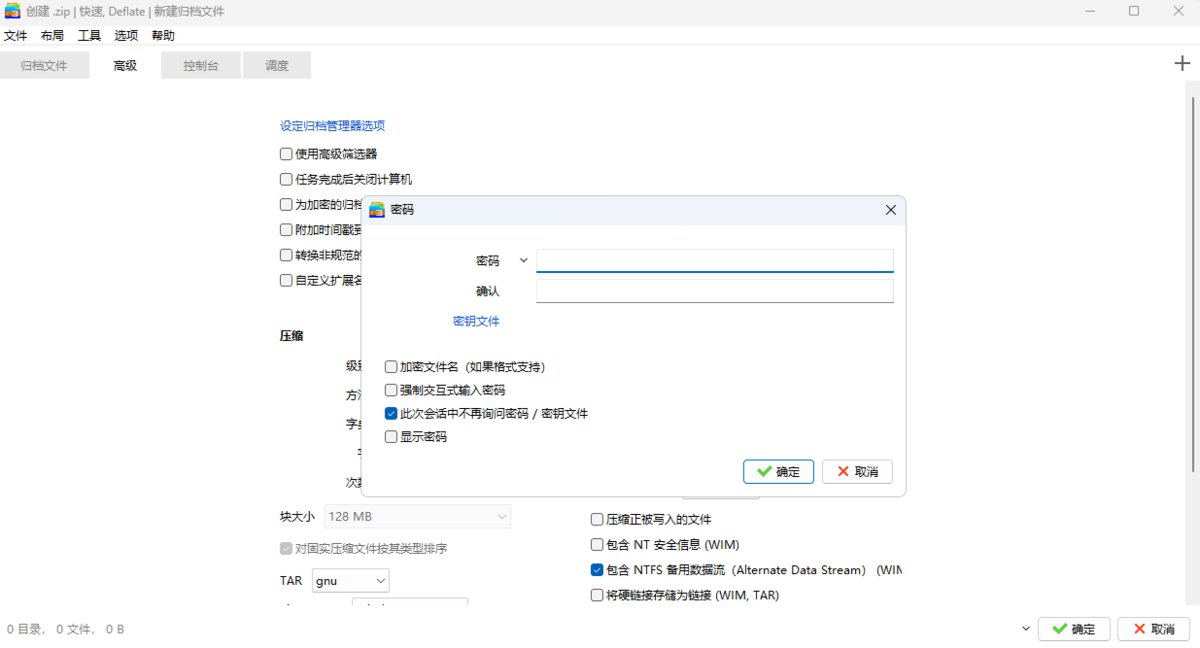Disable the 此次会话中不再询问密码 checkbox
The height and width of the screenshot is (648, 1200).
(390, 413)
